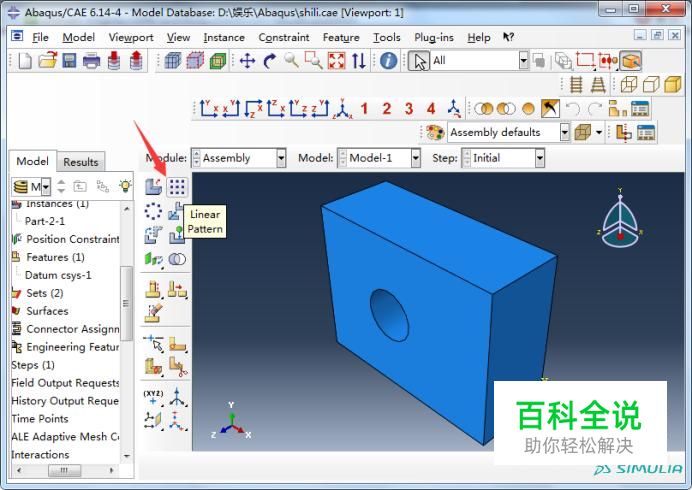The width and height of the screenshot is (692, 490).
Task: Select Time Points tree item
Action: click(40, 418)
